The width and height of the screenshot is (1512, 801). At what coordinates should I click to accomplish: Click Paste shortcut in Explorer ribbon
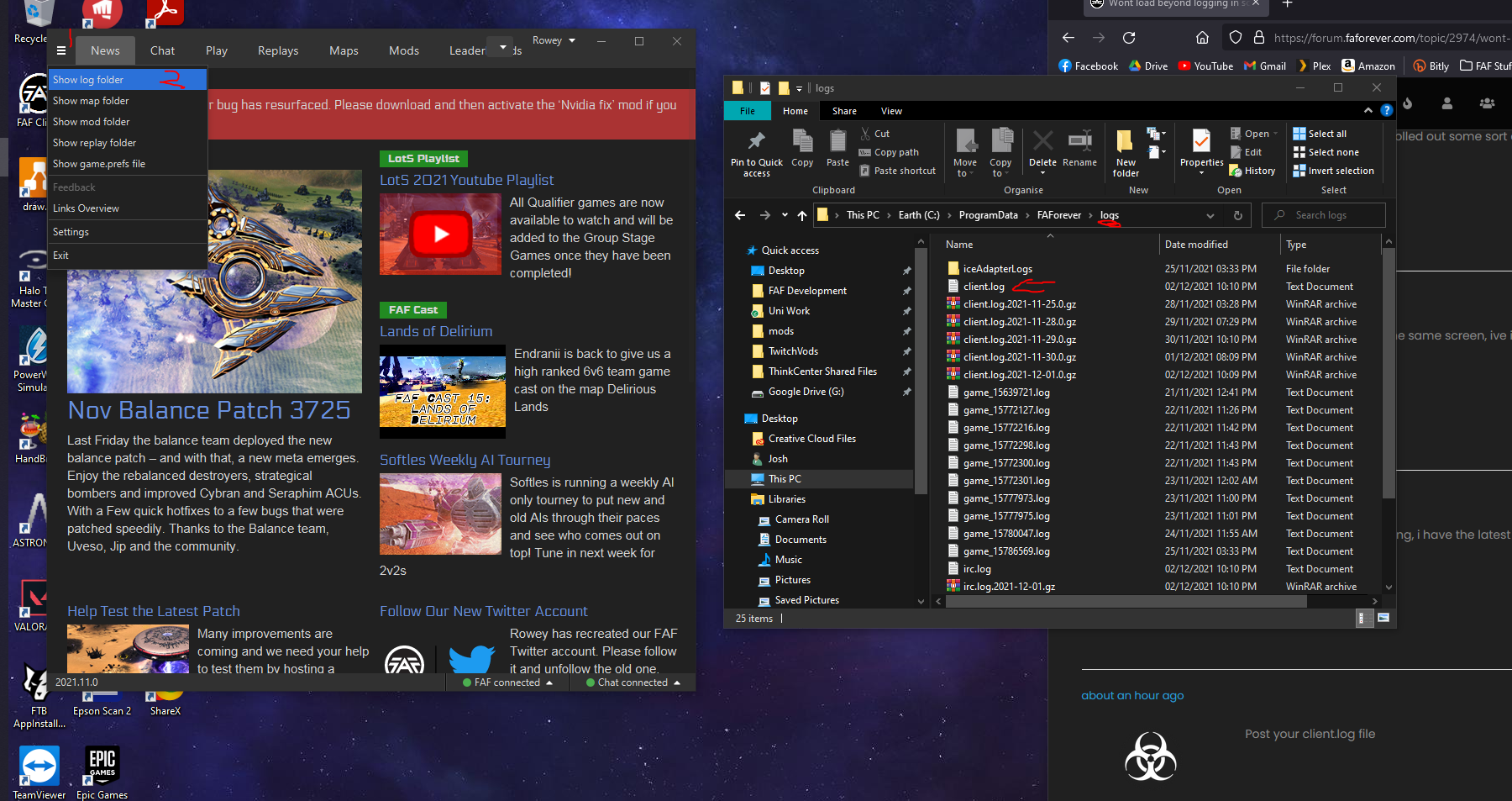click(x=897, y=171)
